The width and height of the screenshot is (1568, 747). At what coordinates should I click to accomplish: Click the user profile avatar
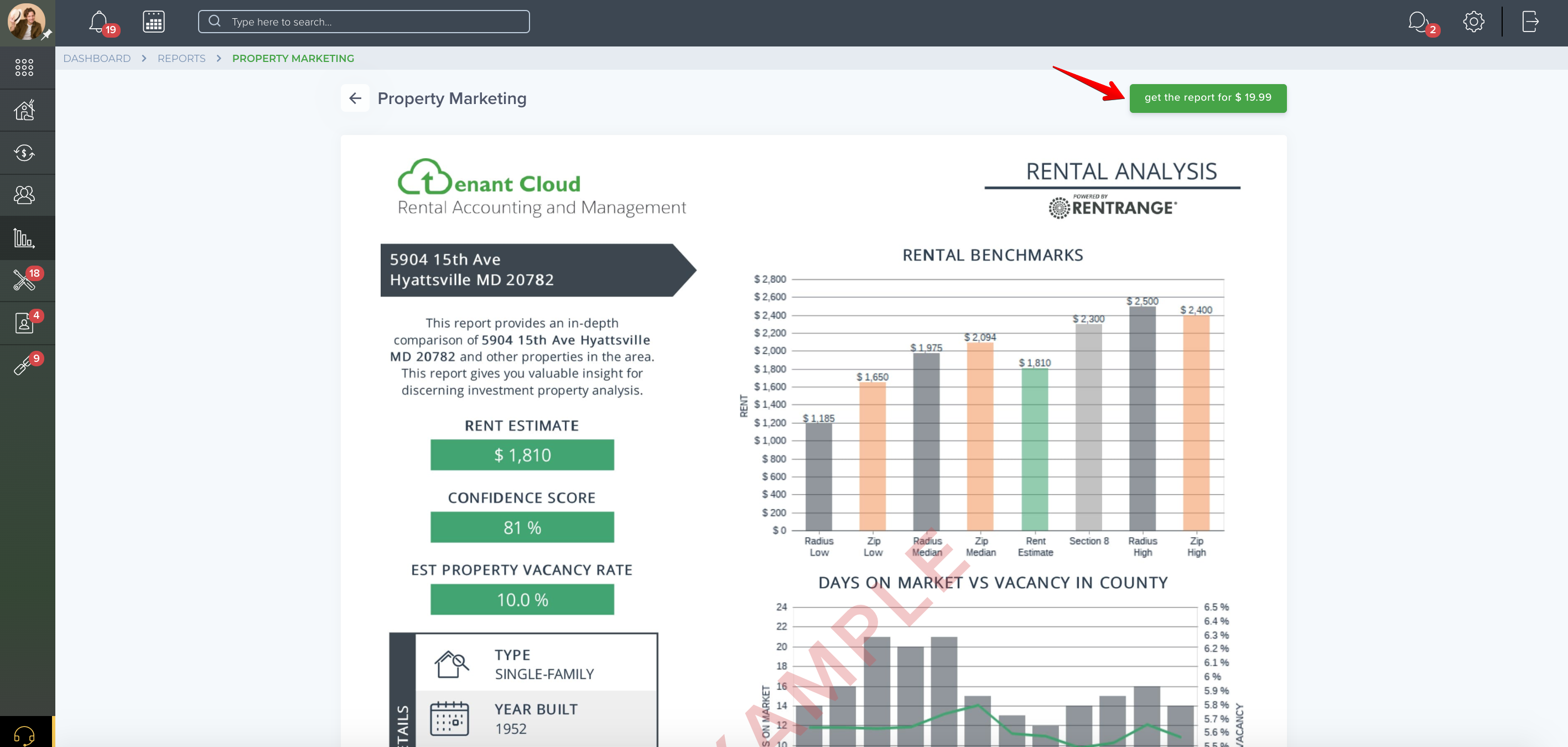[x=26, y=22]
